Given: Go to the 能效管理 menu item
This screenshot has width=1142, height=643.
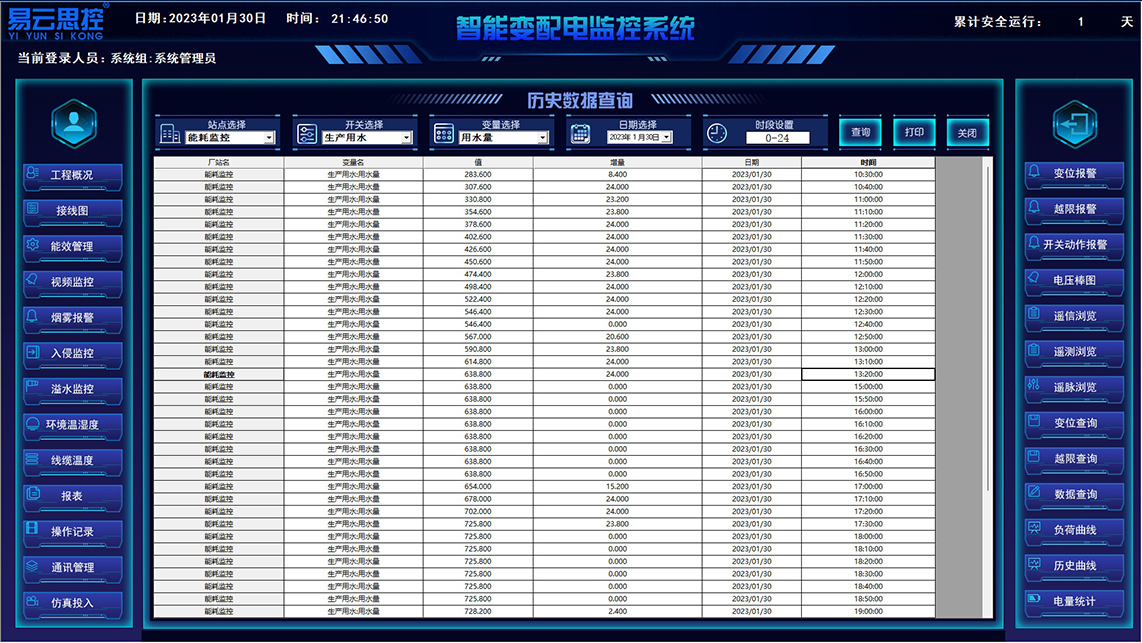Looking at the screenshot, I should tap(73, 246).
